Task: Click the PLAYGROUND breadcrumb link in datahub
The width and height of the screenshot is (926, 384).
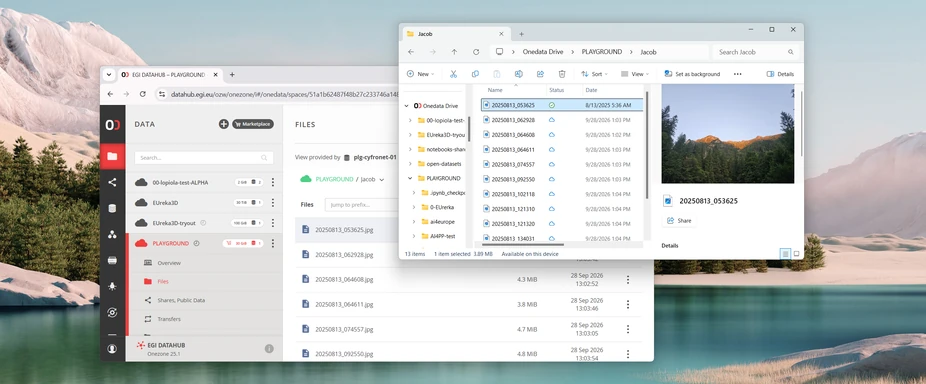Action: 334,179
